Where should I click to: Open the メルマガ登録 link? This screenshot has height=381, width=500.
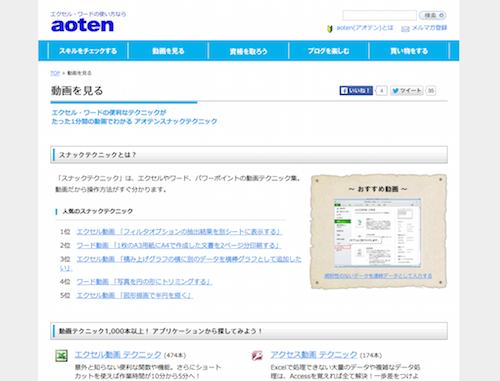point(429,28)
